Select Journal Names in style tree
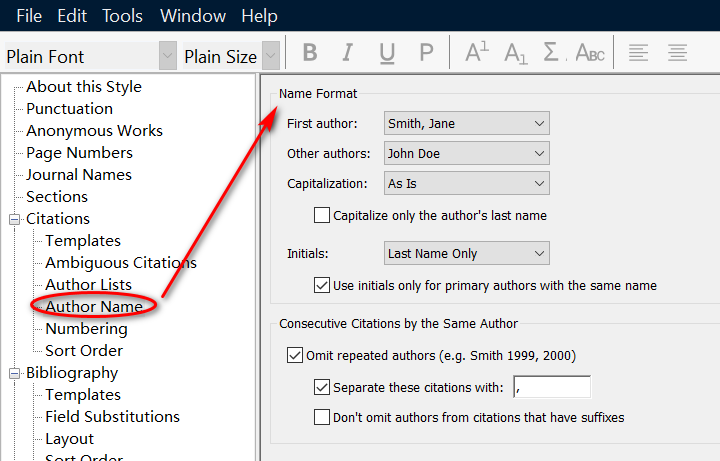This screenshot has height=461, width=720. pos(79,175)
